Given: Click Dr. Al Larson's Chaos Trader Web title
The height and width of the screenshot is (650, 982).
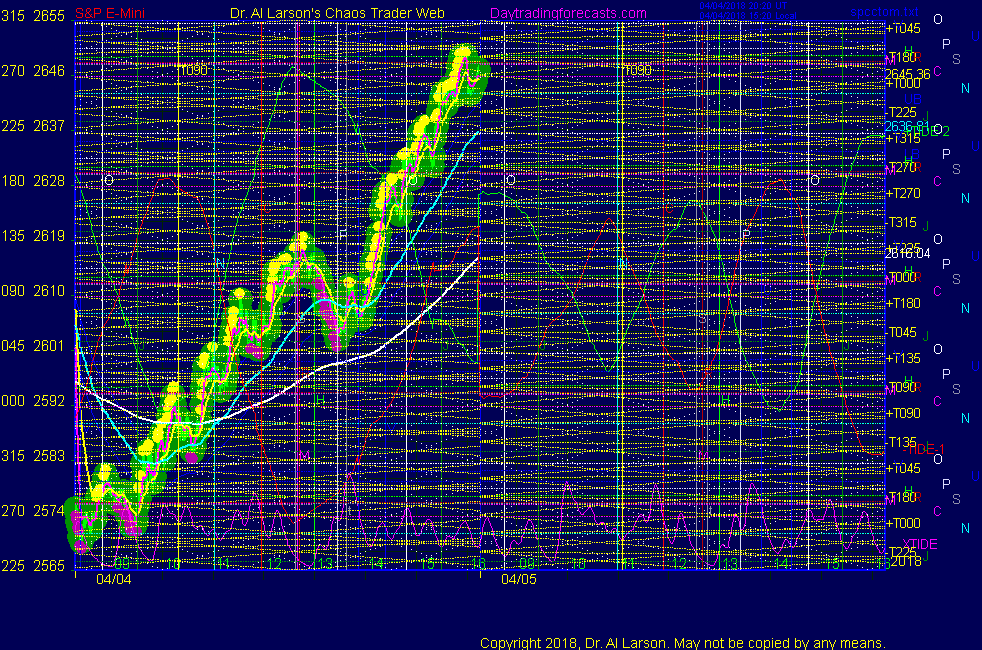Looking at the screenshot, I should tap(329, 14).
